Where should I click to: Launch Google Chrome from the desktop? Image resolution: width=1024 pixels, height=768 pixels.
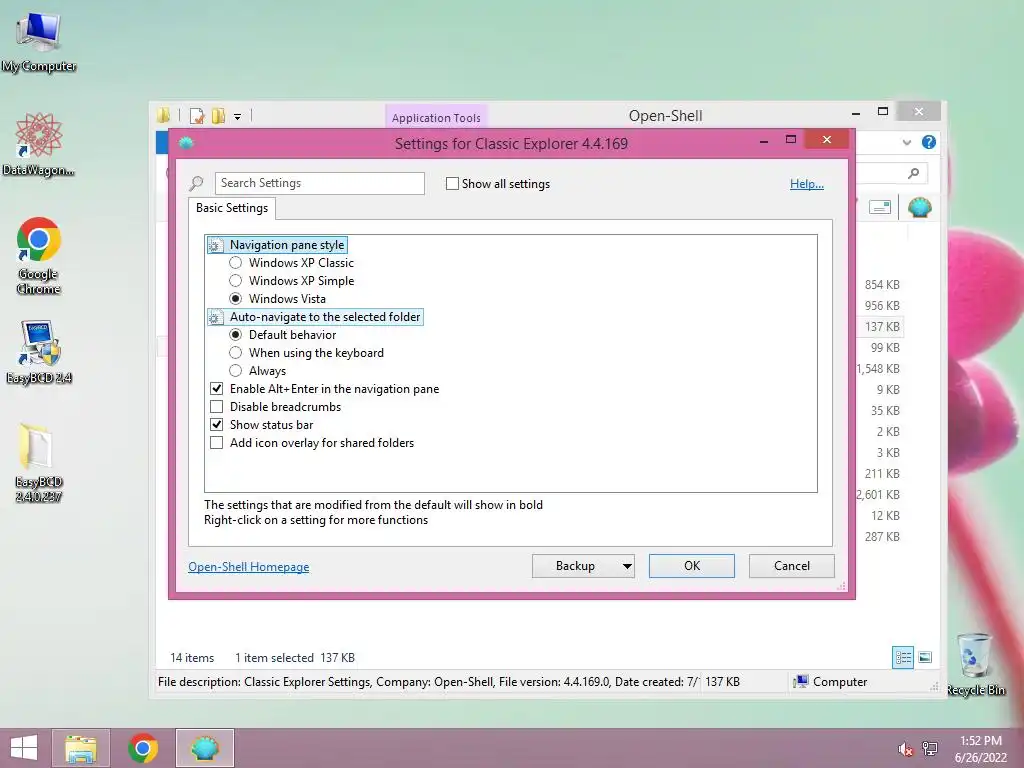[x=39, y=255]
